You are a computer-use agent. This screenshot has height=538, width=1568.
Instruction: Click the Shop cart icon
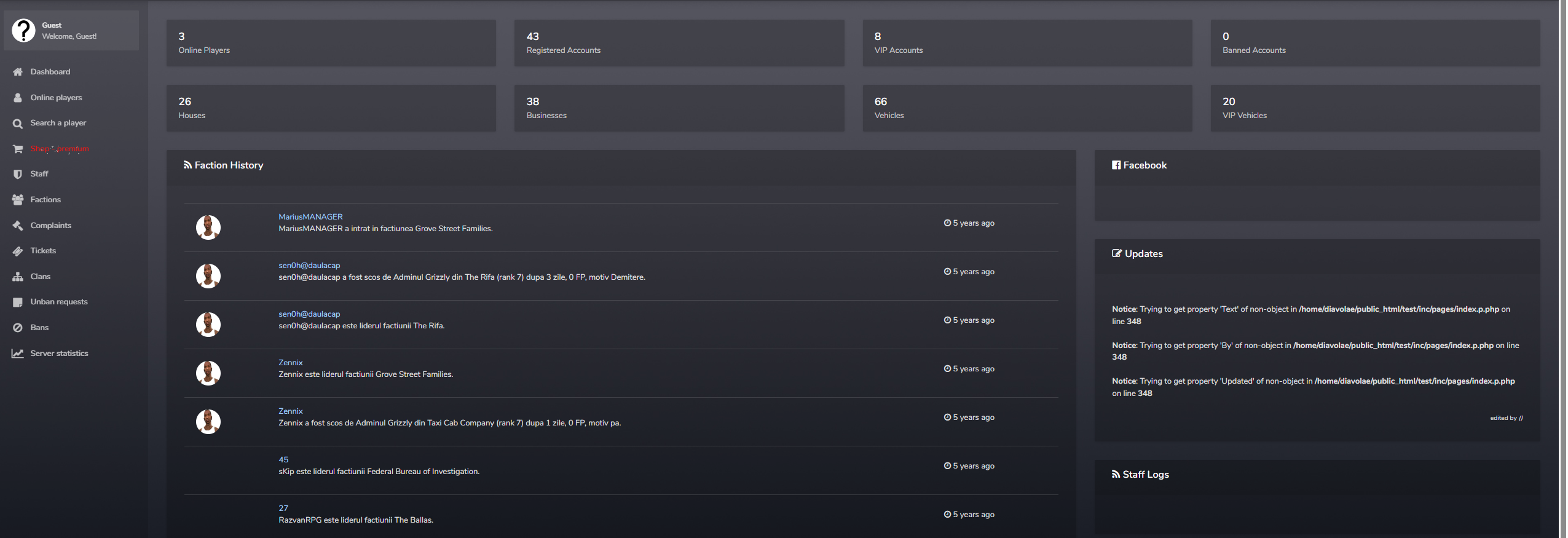click(x=18, y=149)
